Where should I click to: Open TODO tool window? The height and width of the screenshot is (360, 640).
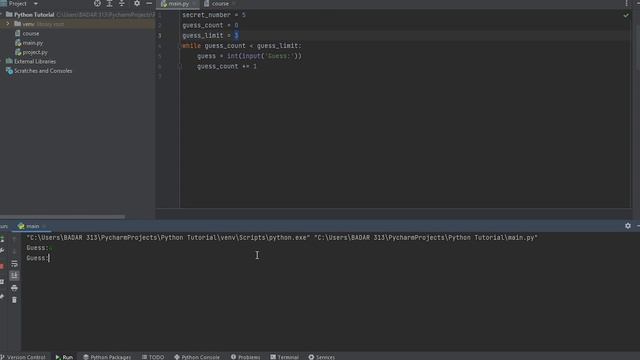coord(153,357)
